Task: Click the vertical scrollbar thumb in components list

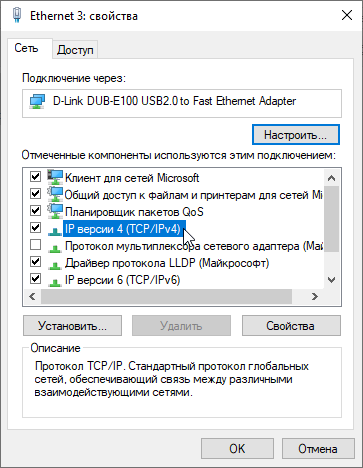Action: pos(331,218)
